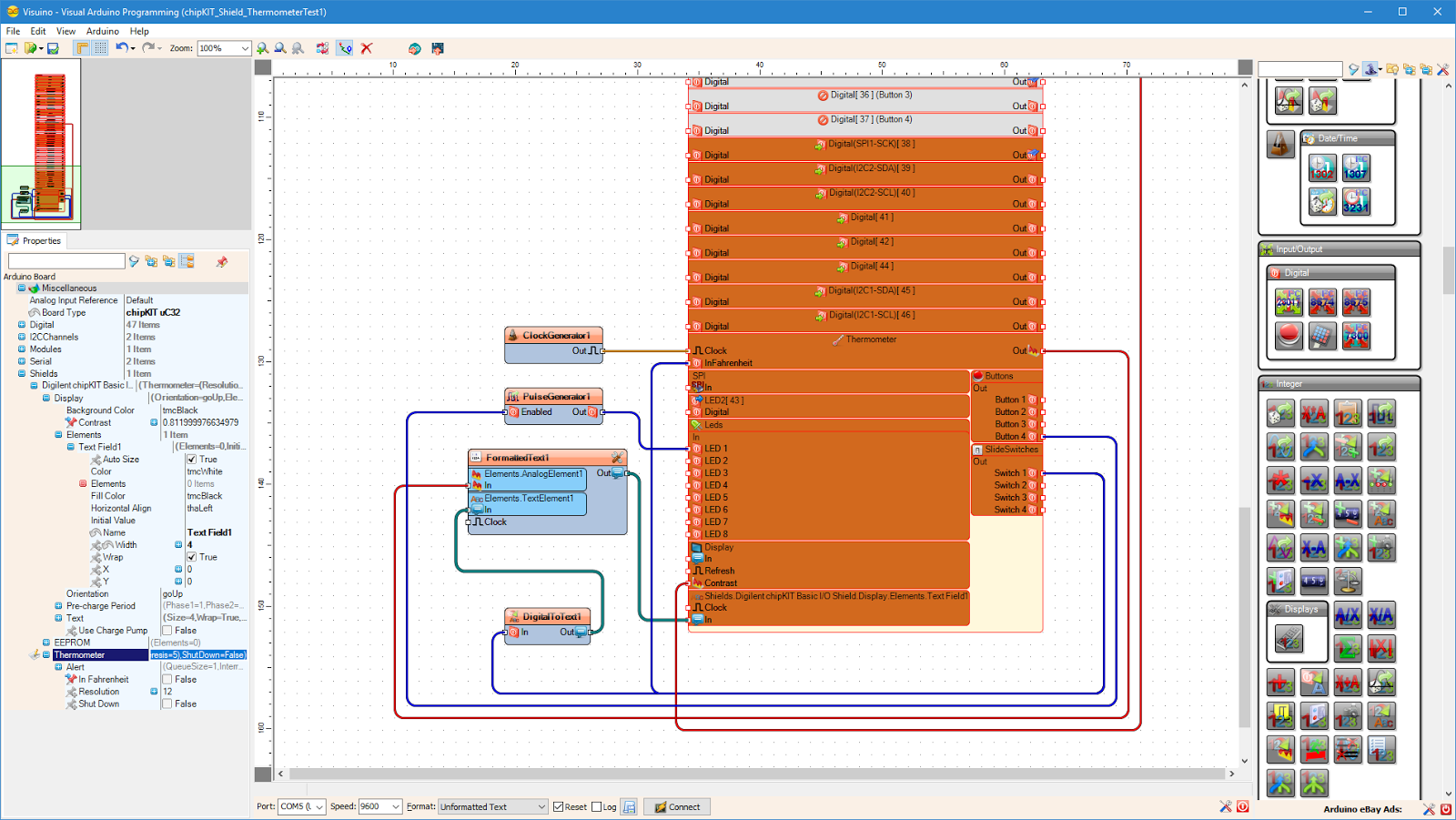1456x820 pixels.
Task: Check the Shut Down property checkbox
Action: (167, 703)
